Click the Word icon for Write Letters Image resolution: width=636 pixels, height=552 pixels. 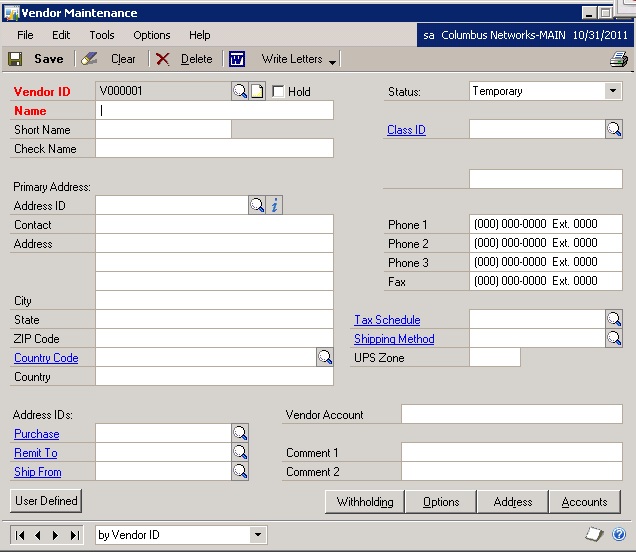(237, 59)
